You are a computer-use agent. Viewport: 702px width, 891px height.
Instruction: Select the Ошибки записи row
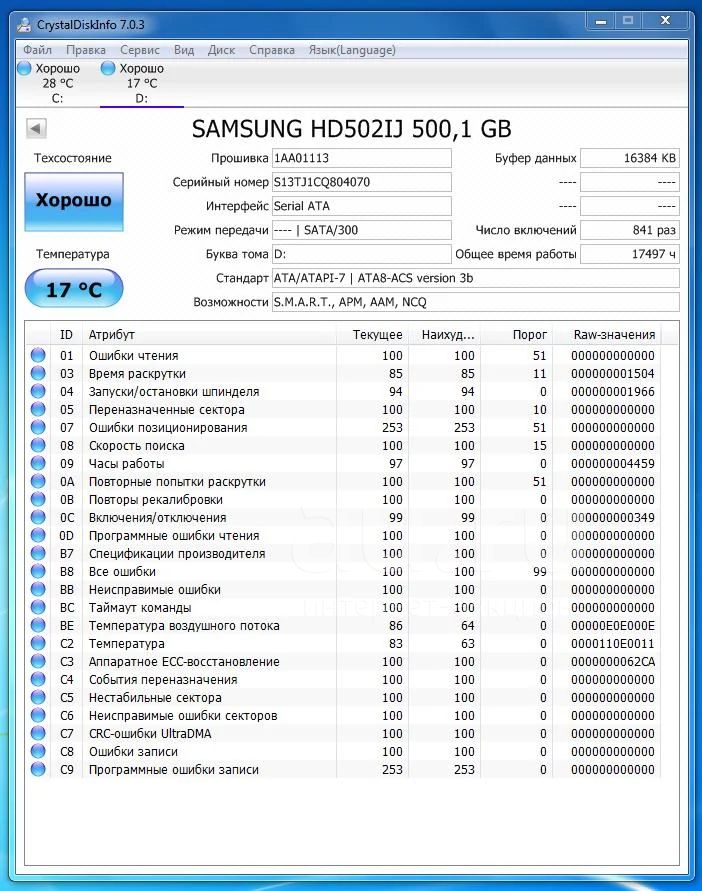343,751
